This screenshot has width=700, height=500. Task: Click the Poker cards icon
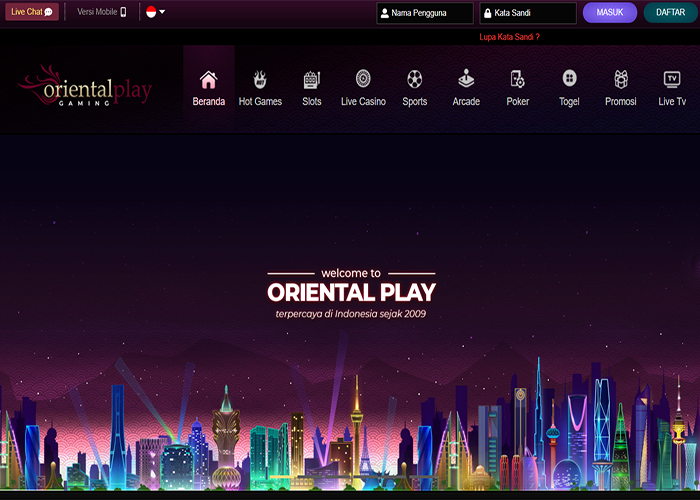point(517,79)
